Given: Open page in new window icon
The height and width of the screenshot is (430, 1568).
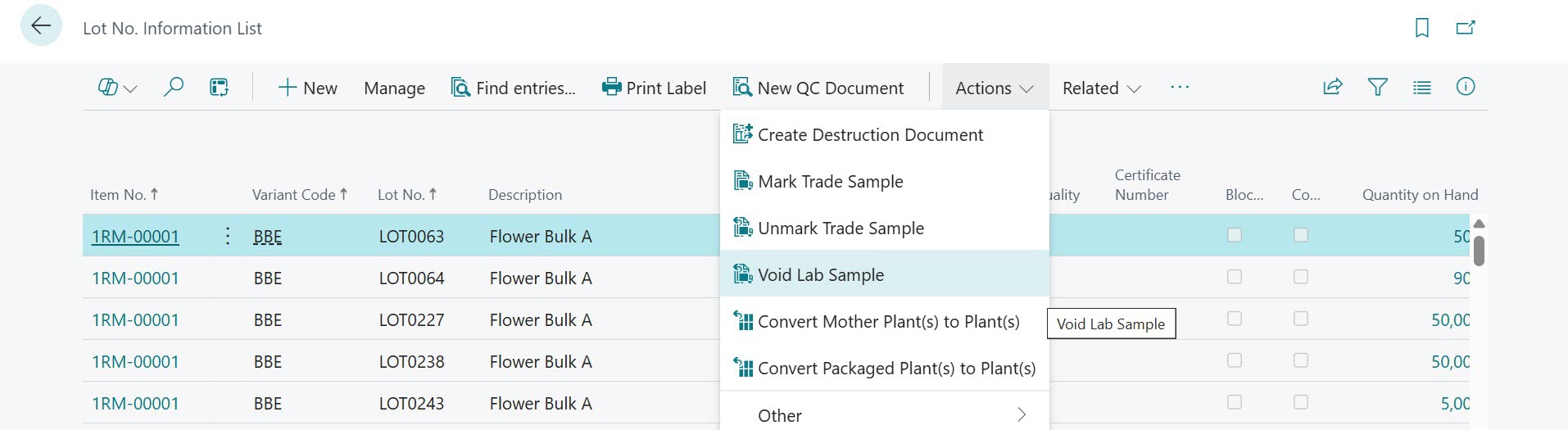Looking at the screenshot, I should point(1465,28).
